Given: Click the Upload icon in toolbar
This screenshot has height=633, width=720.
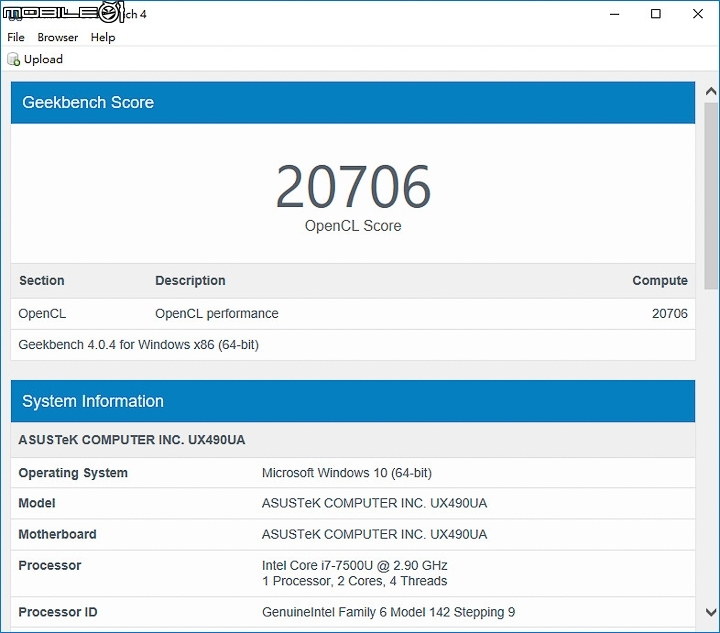Looking at the screenshot, I should tap(13, 59).
